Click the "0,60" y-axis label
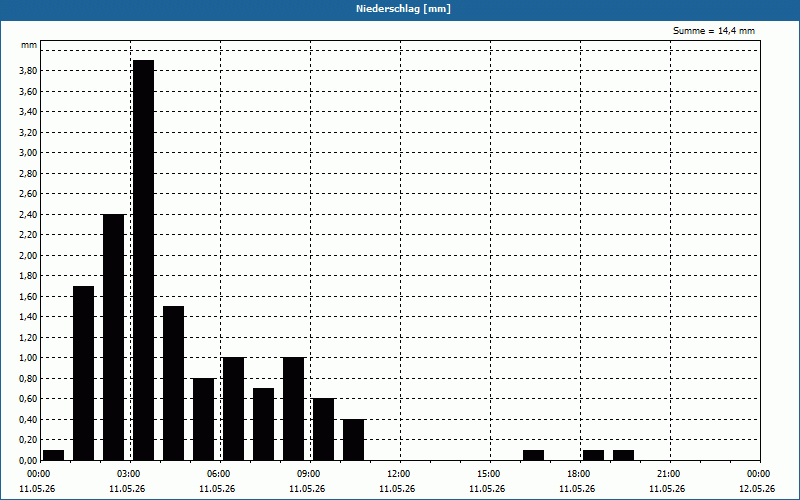This screenshot has width=800, height=500. pyautogui.click(x=28, y=399)
